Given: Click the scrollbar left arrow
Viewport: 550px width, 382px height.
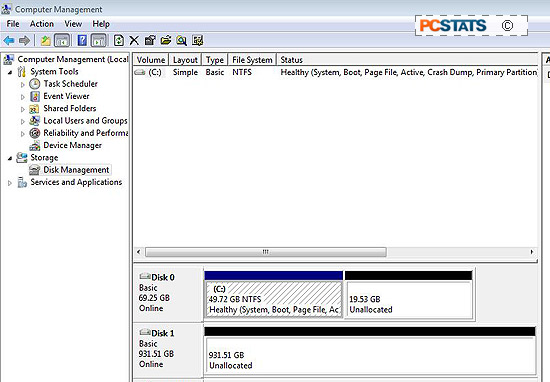Looking at the screenshot, I should [x=139, y=252].
